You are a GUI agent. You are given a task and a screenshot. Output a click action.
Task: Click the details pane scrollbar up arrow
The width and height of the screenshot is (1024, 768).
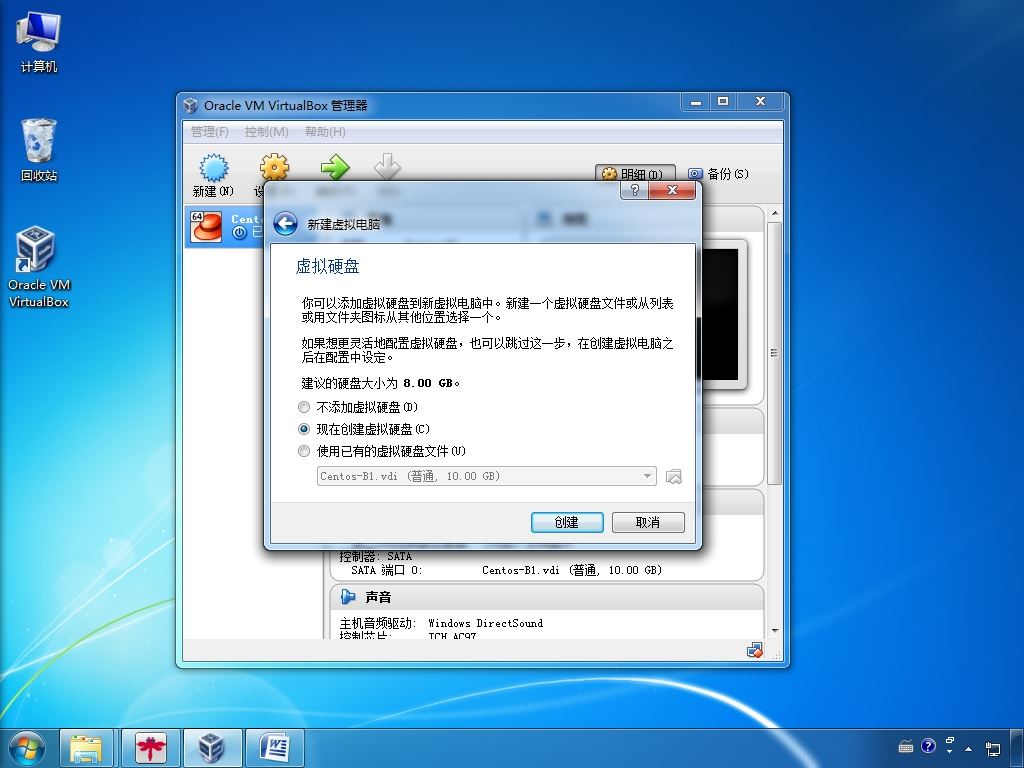tap(775, 214)
